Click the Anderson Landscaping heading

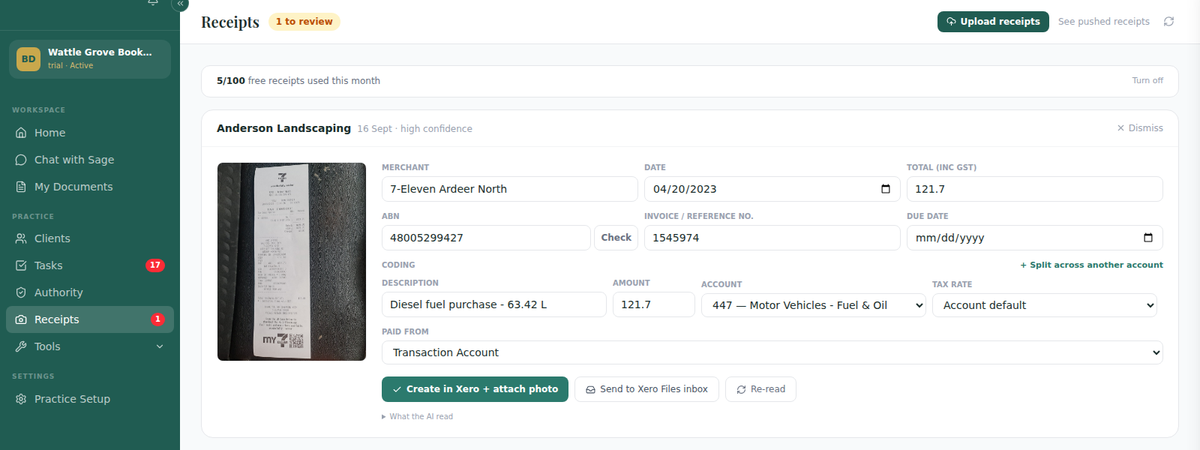pos(284,128)
